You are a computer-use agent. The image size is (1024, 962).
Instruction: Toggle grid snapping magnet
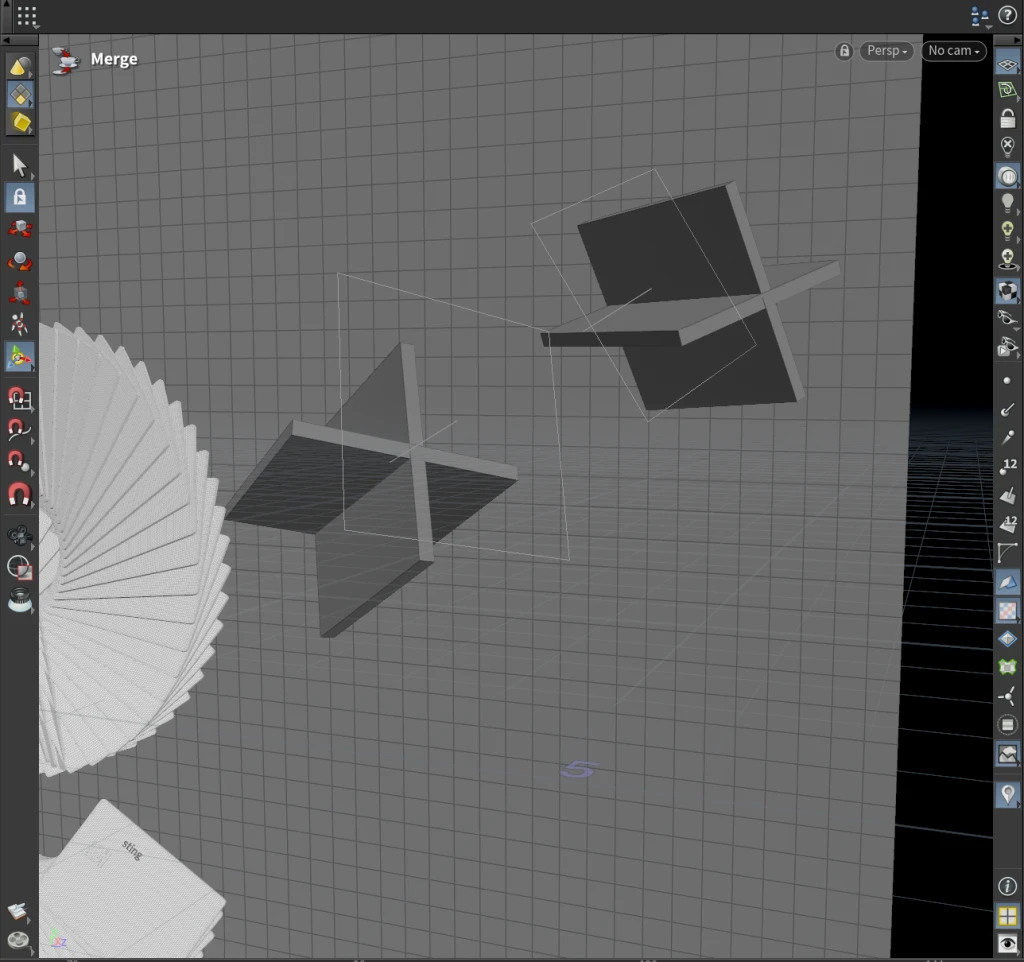tap(20, 398)
